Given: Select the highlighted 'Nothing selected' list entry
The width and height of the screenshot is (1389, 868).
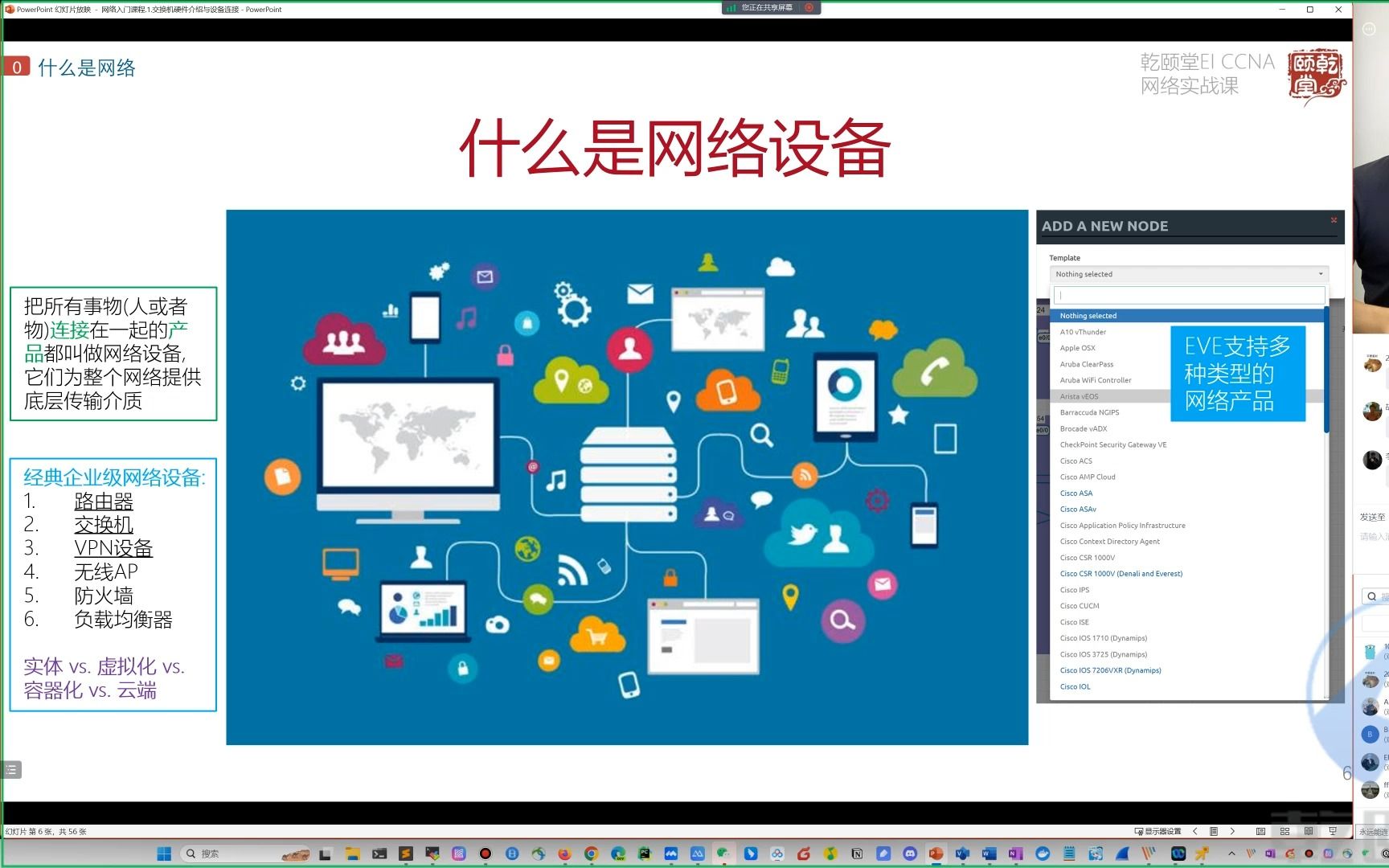Looking at the screenshot, I should click(1186, 316).
